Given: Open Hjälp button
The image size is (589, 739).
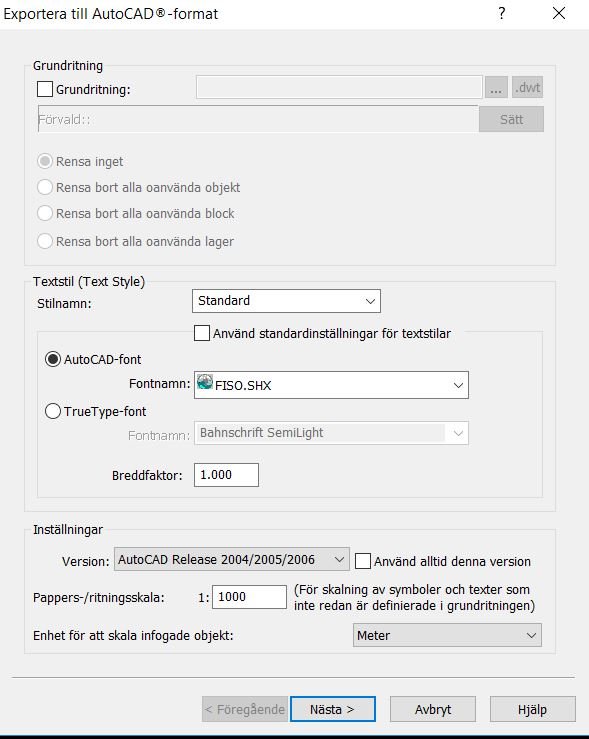Looking at the screenshot, I should (x=532, y=709).
